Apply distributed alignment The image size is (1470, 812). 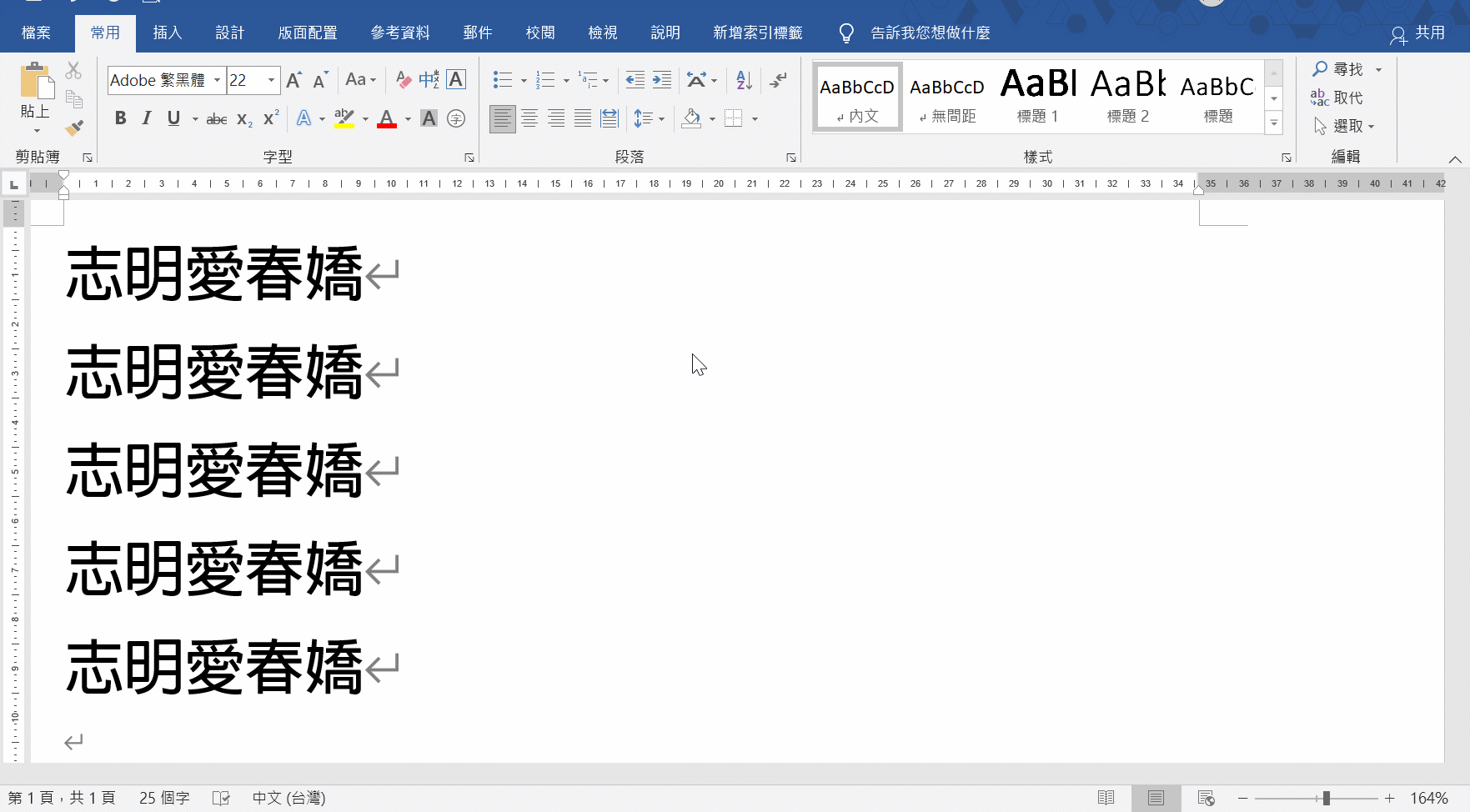[610, 118]
